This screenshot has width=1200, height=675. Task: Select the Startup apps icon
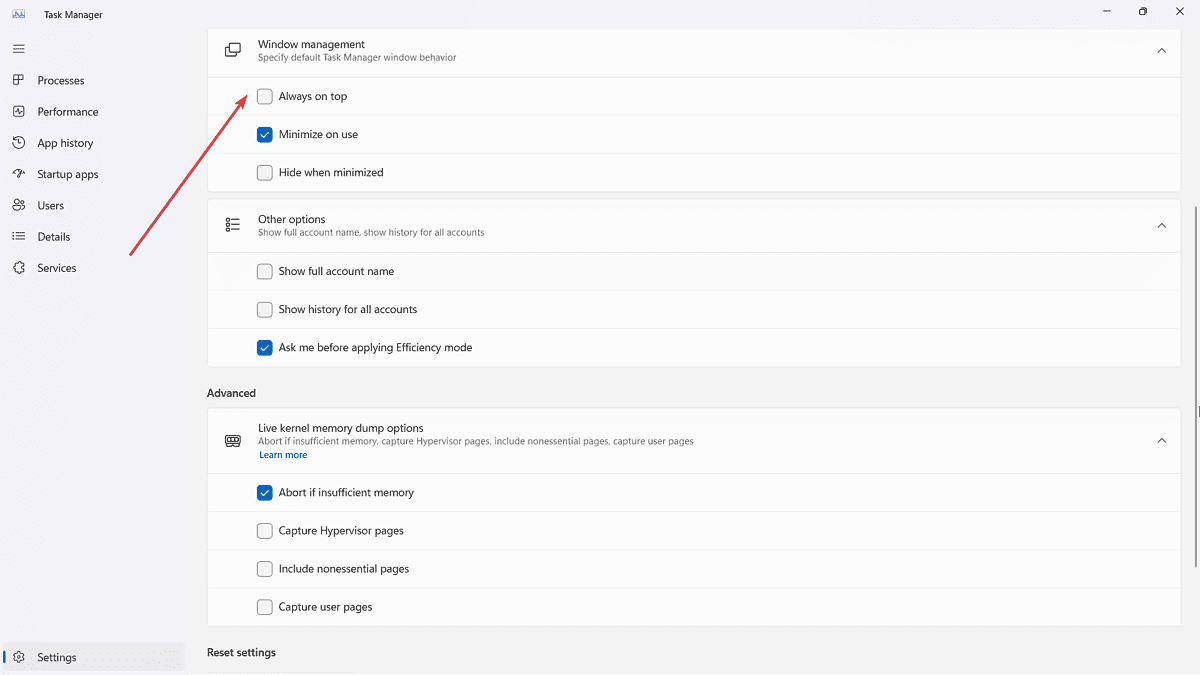point(18,174)
